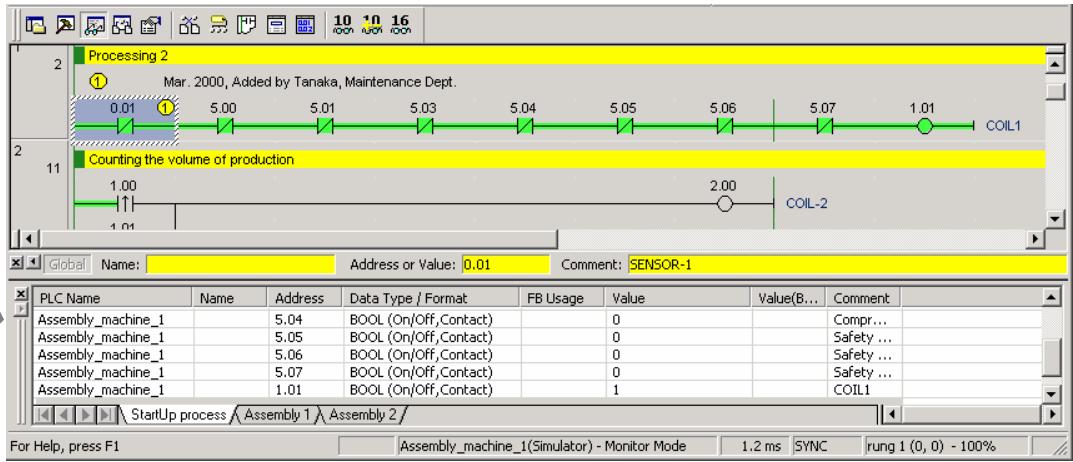Screen dimensions: 1073x462
Task: Select watch row with address 5.06
Action: point(537,355)
